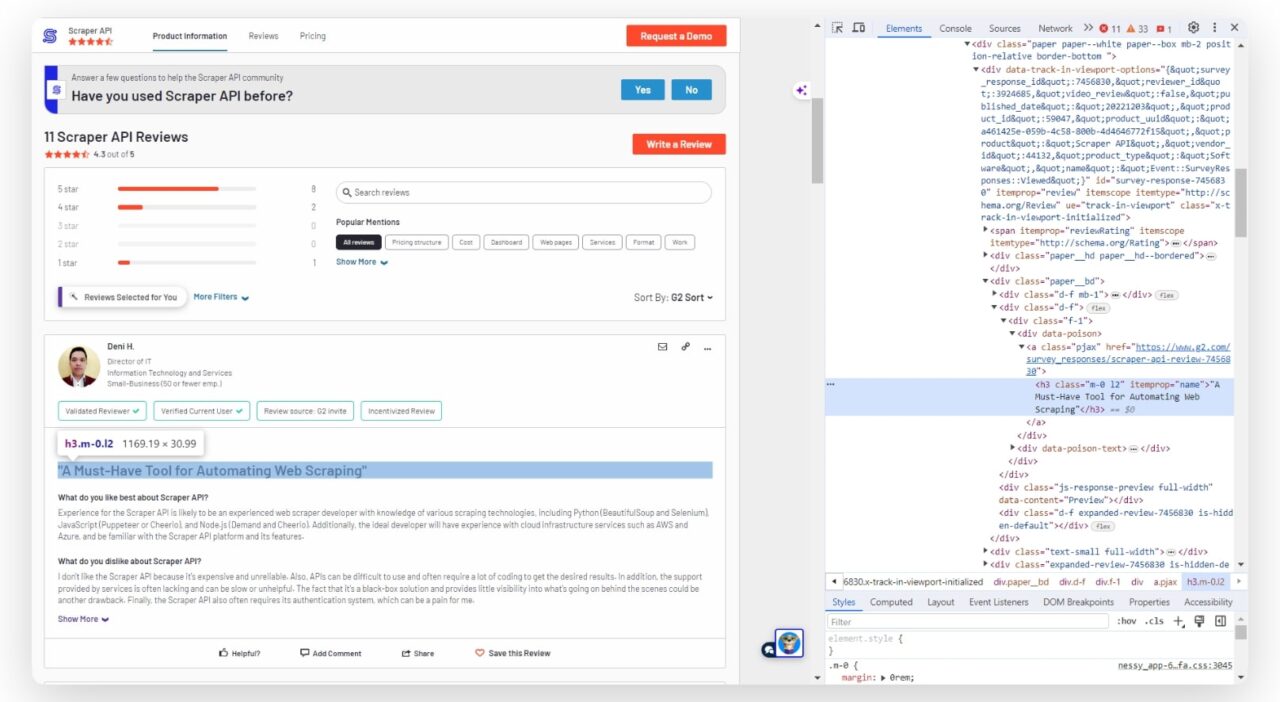The image size is (1280, 702).
Task: Toggle computed styles sidebar icon
Action: click(x=1220, y=621)
